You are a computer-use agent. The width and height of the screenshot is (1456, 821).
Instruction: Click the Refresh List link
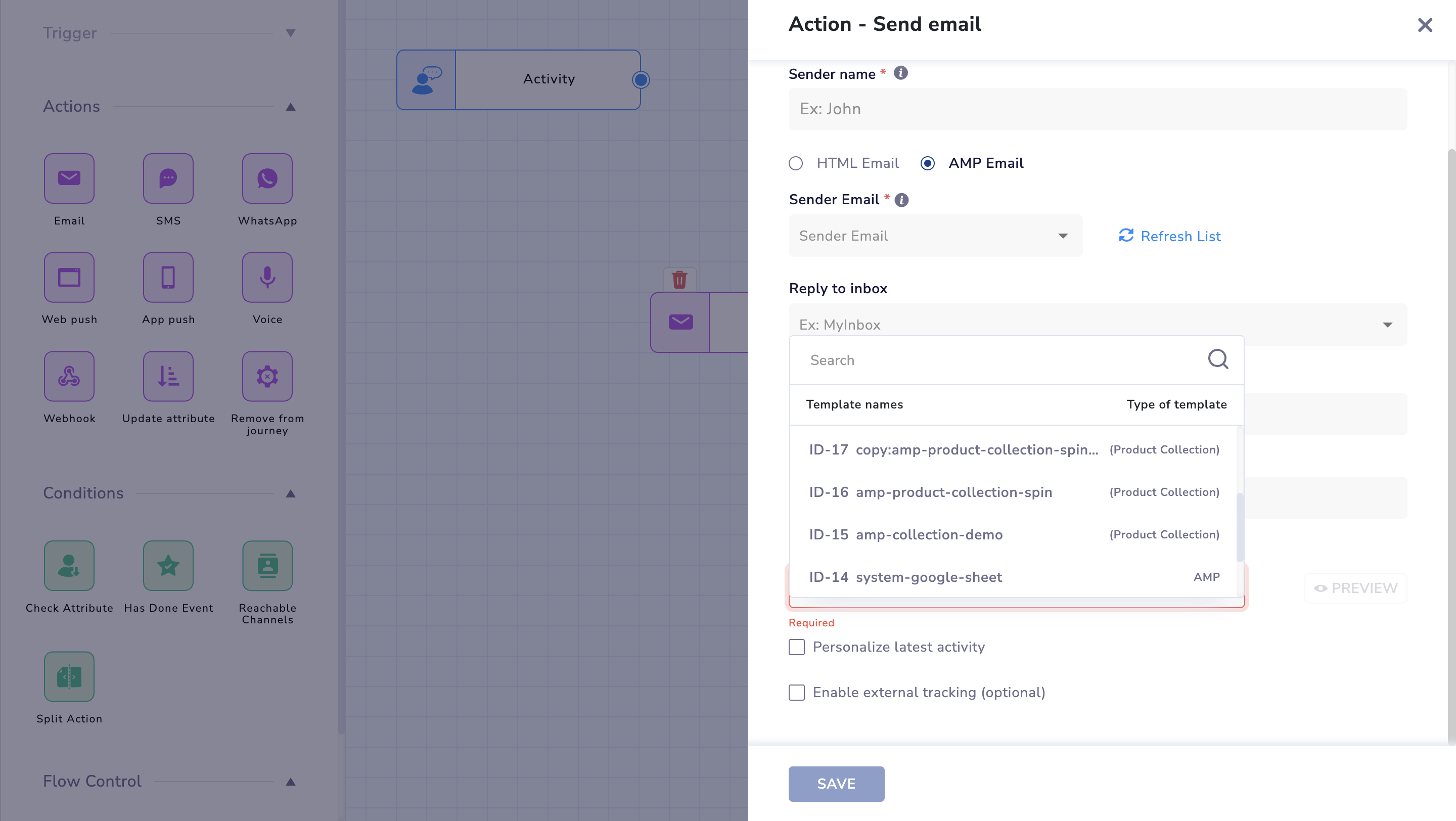coord(1169,236)
